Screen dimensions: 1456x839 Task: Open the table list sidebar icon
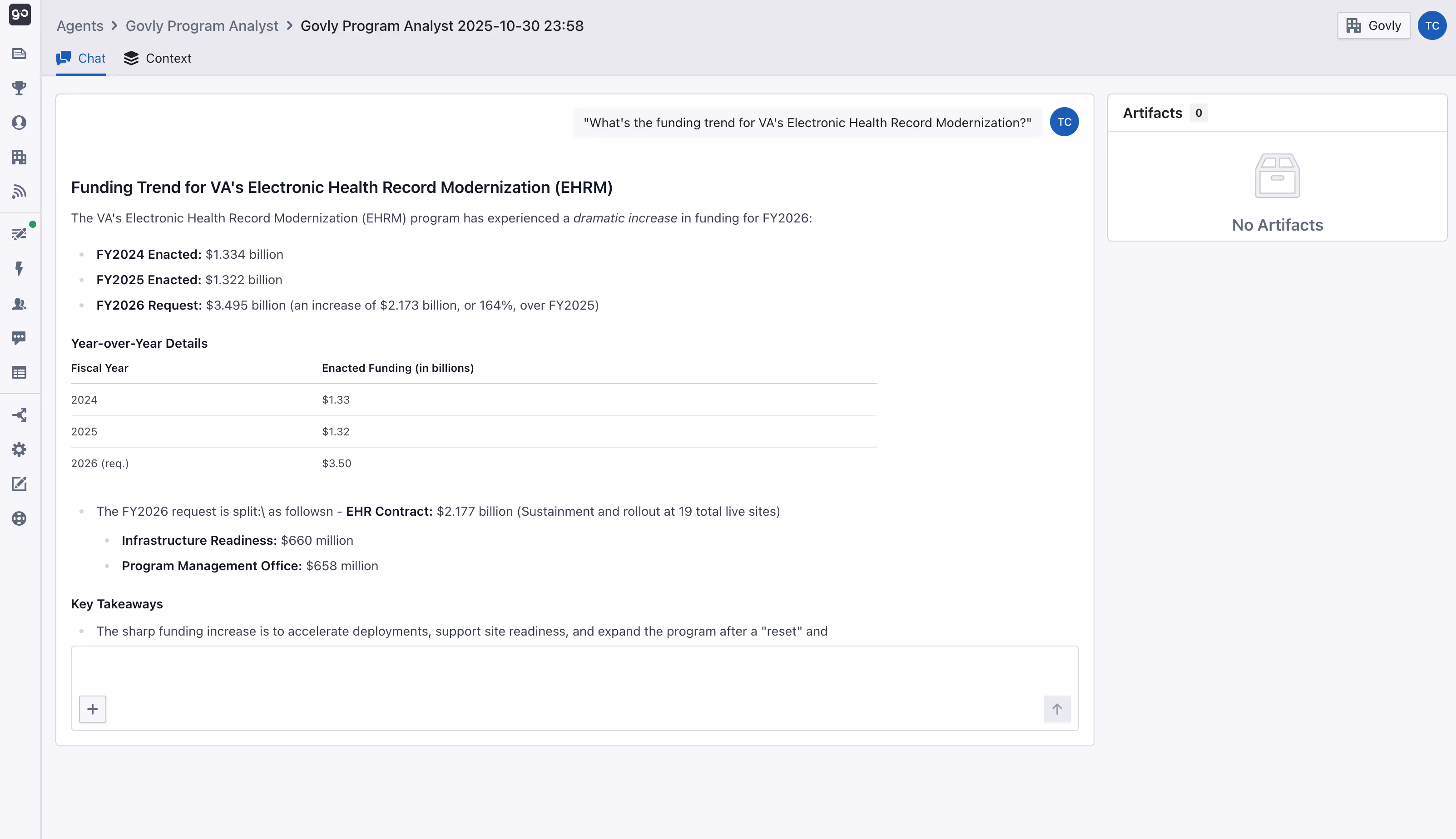tap(19, 373)
